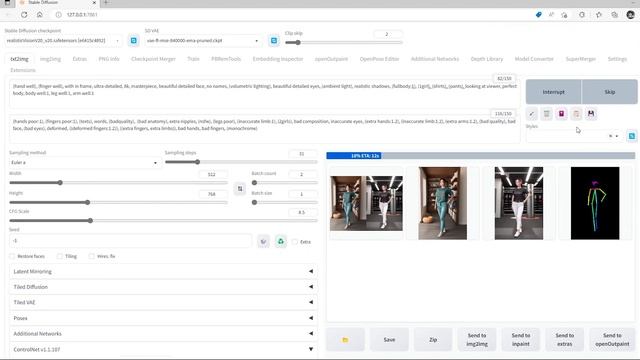
Task: Click the read aloud icon in address bar
Action: pyautogui.click(x=551, y=15)
